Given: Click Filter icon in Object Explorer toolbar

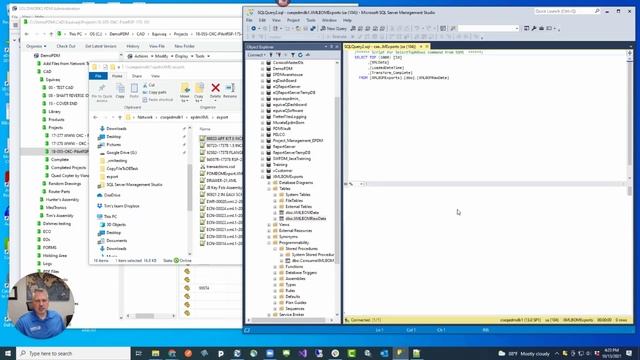Looking at the screenshot, I should coord(293,55).
